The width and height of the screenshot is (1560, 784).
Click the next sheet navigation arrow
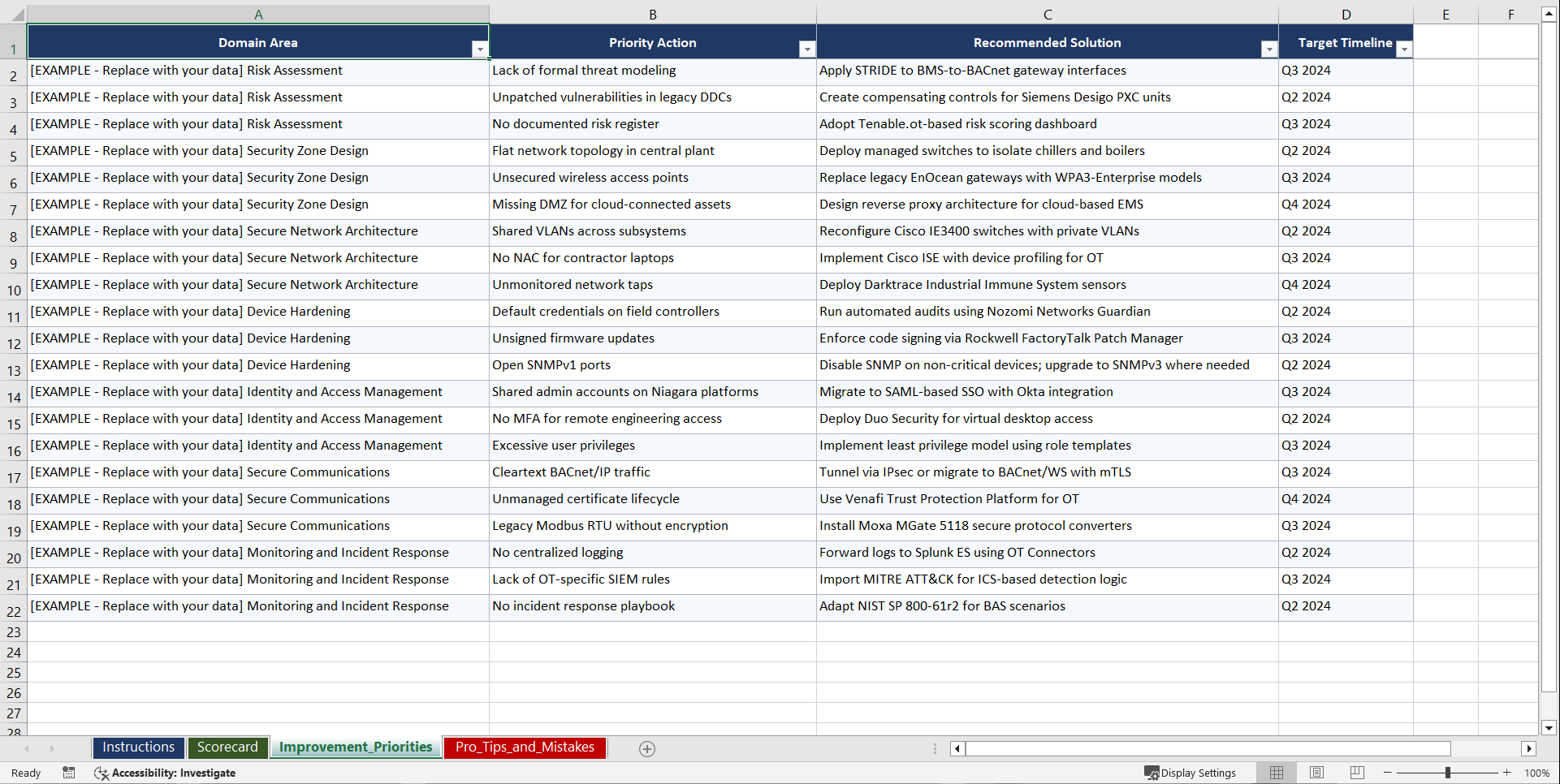52,748
